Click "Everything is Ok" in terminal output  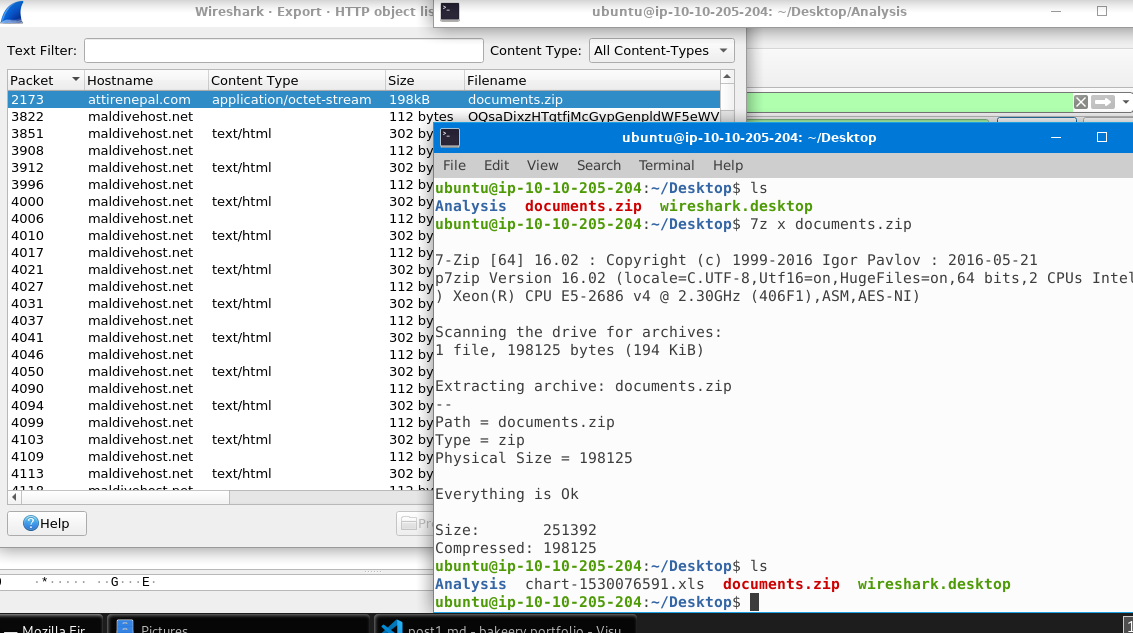point(507,494)
